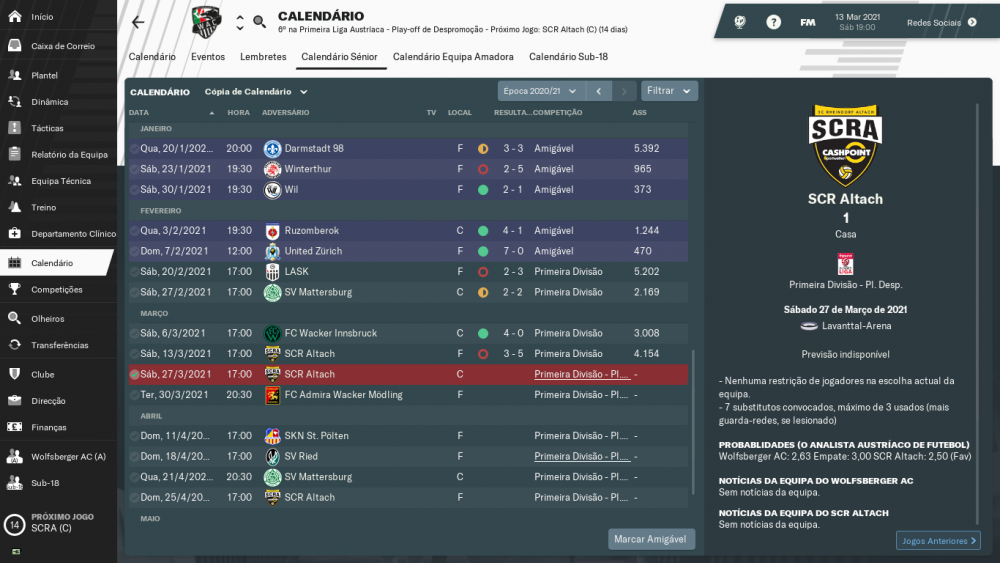Click the Jogos Anteriores button

[938, 541]
